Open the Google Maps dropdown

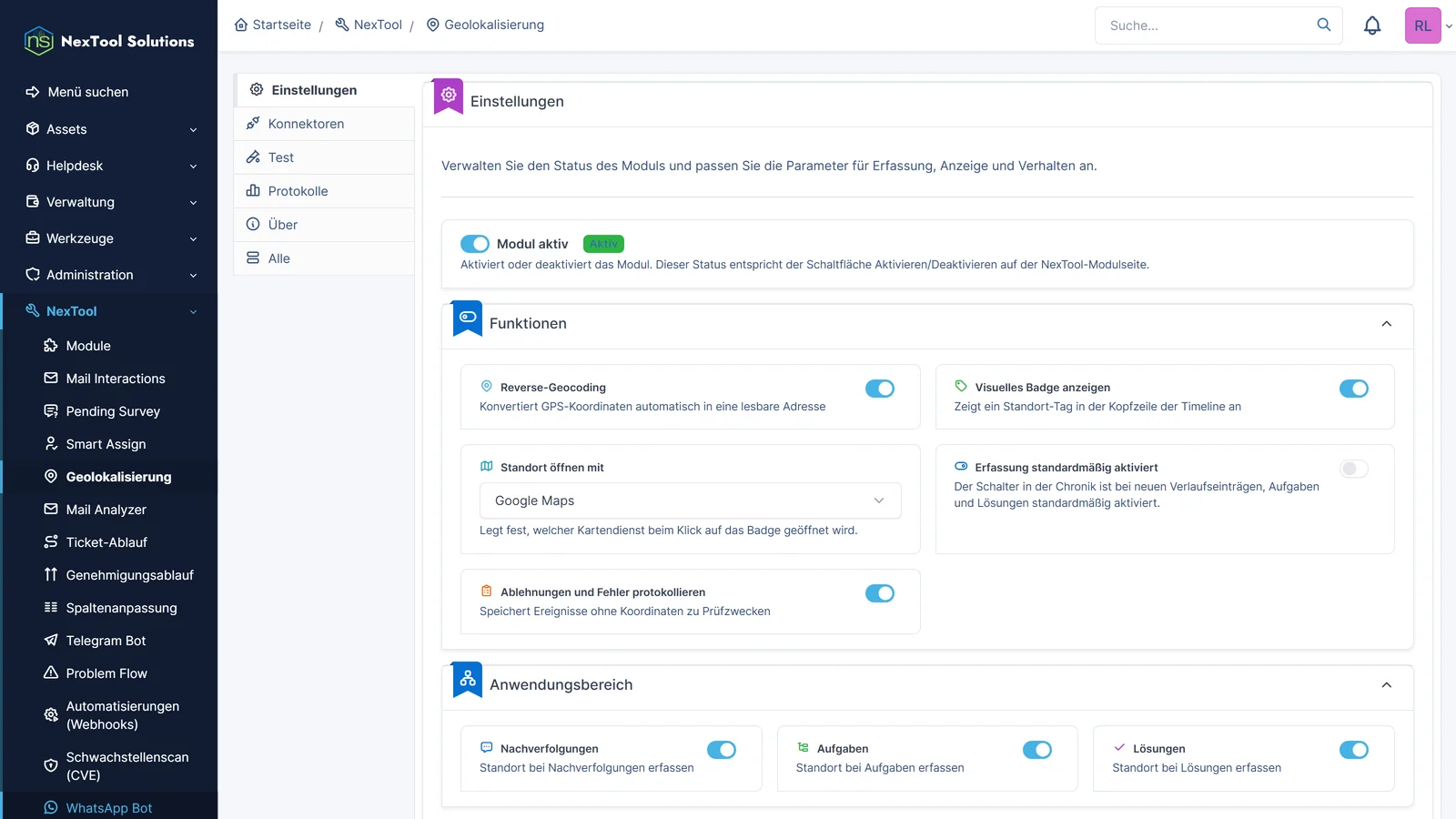pyautogui.click(x=690, y=500)
